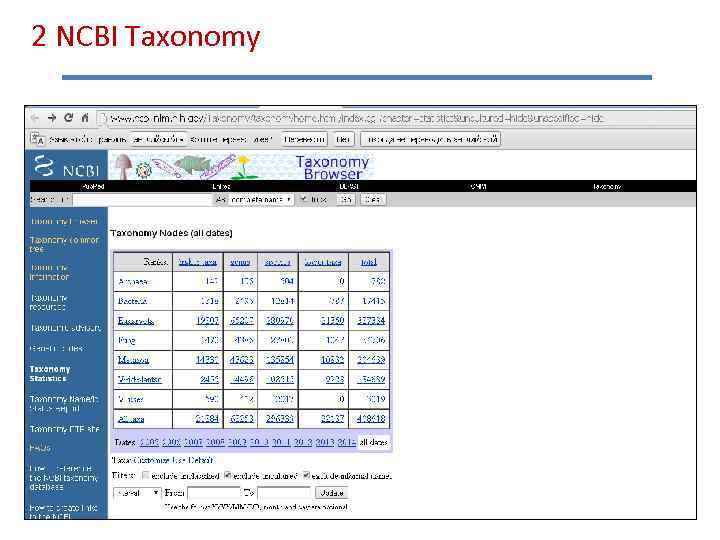Screen dimensions: 720x540
Task: Click the browser forward arrow
Action: pyautogui.click(x=52, y=118)
